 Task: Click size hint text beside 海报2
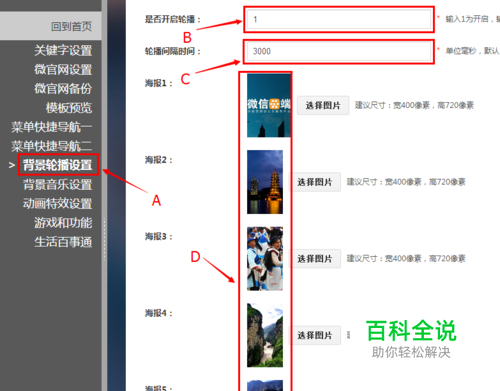point(406,182)
